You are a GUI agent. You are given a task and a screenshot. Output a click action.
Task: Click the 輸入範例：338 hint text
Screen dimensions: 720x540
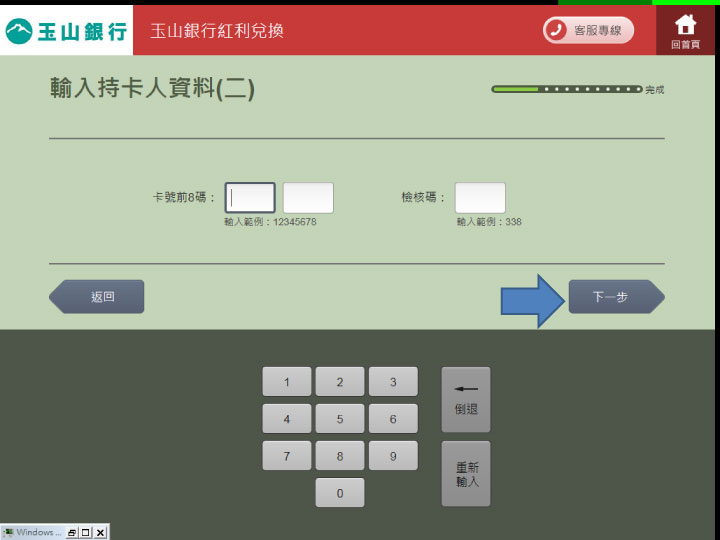coord(489,222)
